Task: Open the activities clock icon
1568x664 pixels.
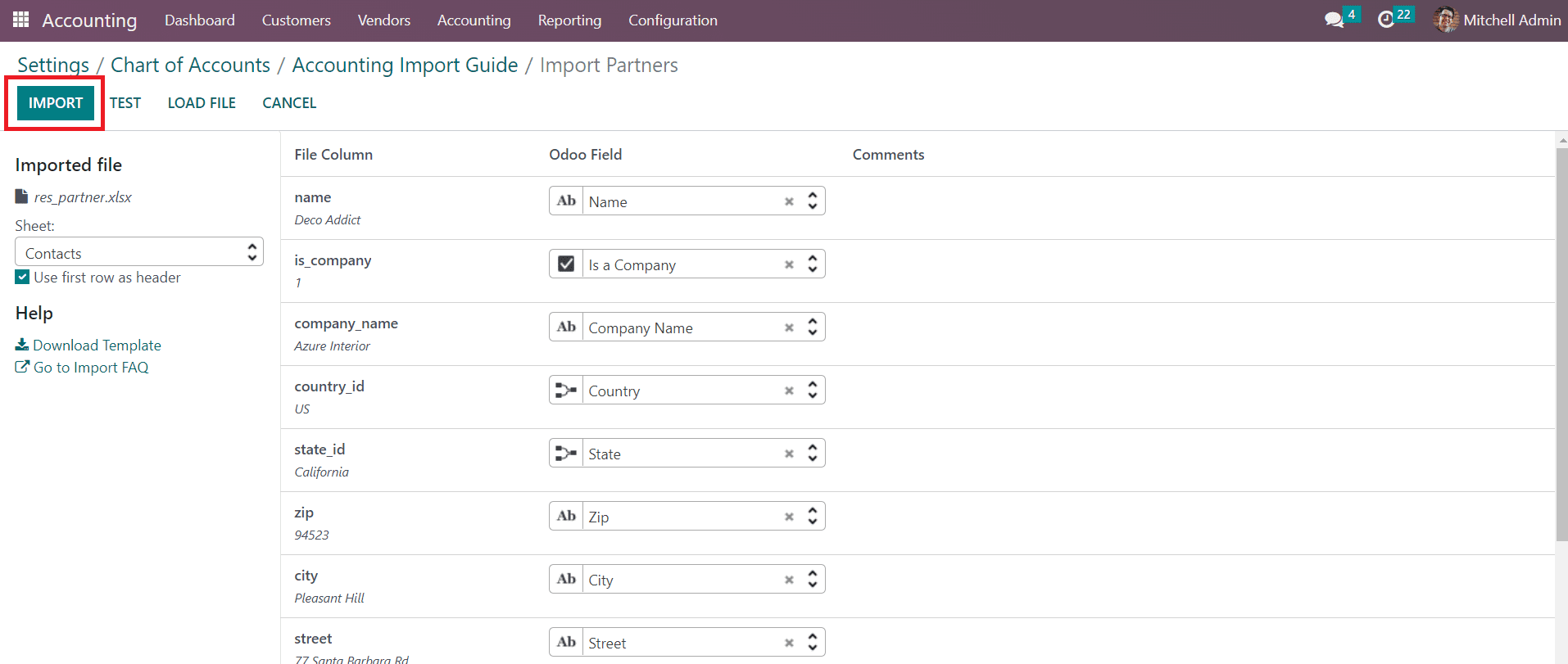Action: pos(1386,20)
